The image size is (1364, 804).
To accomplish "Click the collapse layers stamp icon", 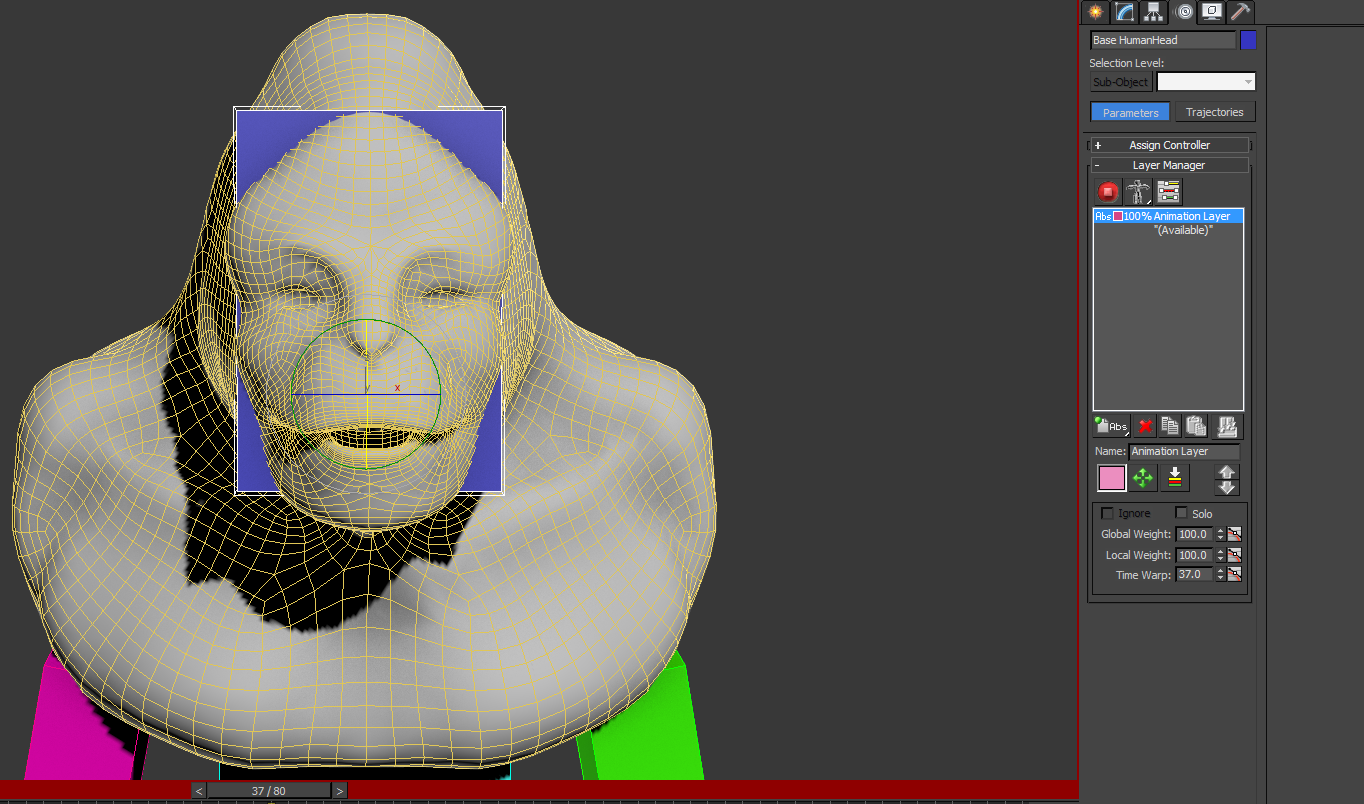I will click(1228, 426).
